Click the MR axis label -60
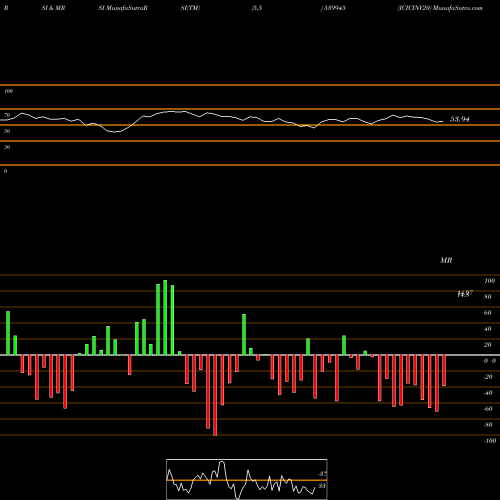500x500 pixels. pyautogui.click(x=488, y=409)
